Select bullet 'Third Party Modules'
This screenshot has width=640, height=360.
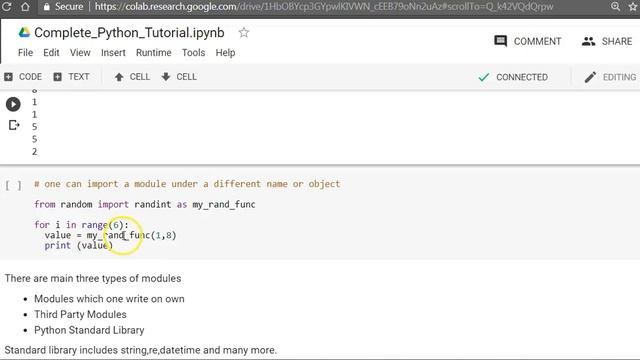point(80,314)
